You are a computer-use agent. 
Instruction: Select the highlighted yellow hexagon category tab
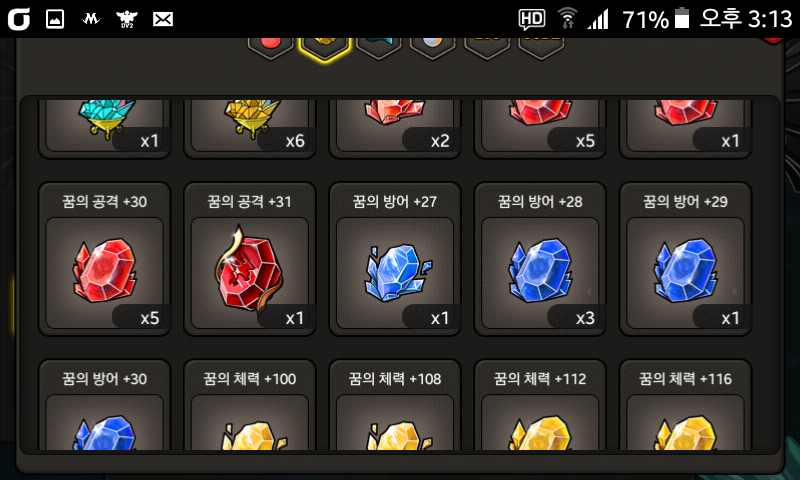click(x=324, y=49)
